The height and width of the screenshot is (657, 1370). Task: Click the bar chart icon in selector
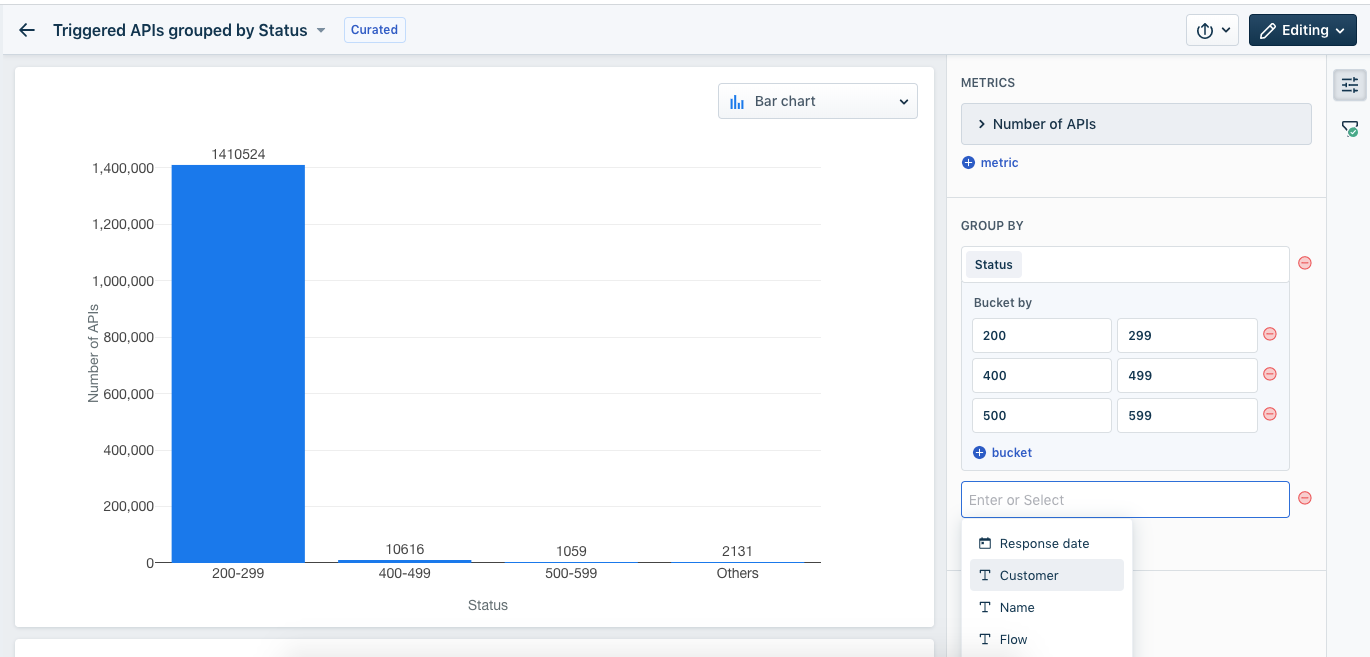(738, 101)
